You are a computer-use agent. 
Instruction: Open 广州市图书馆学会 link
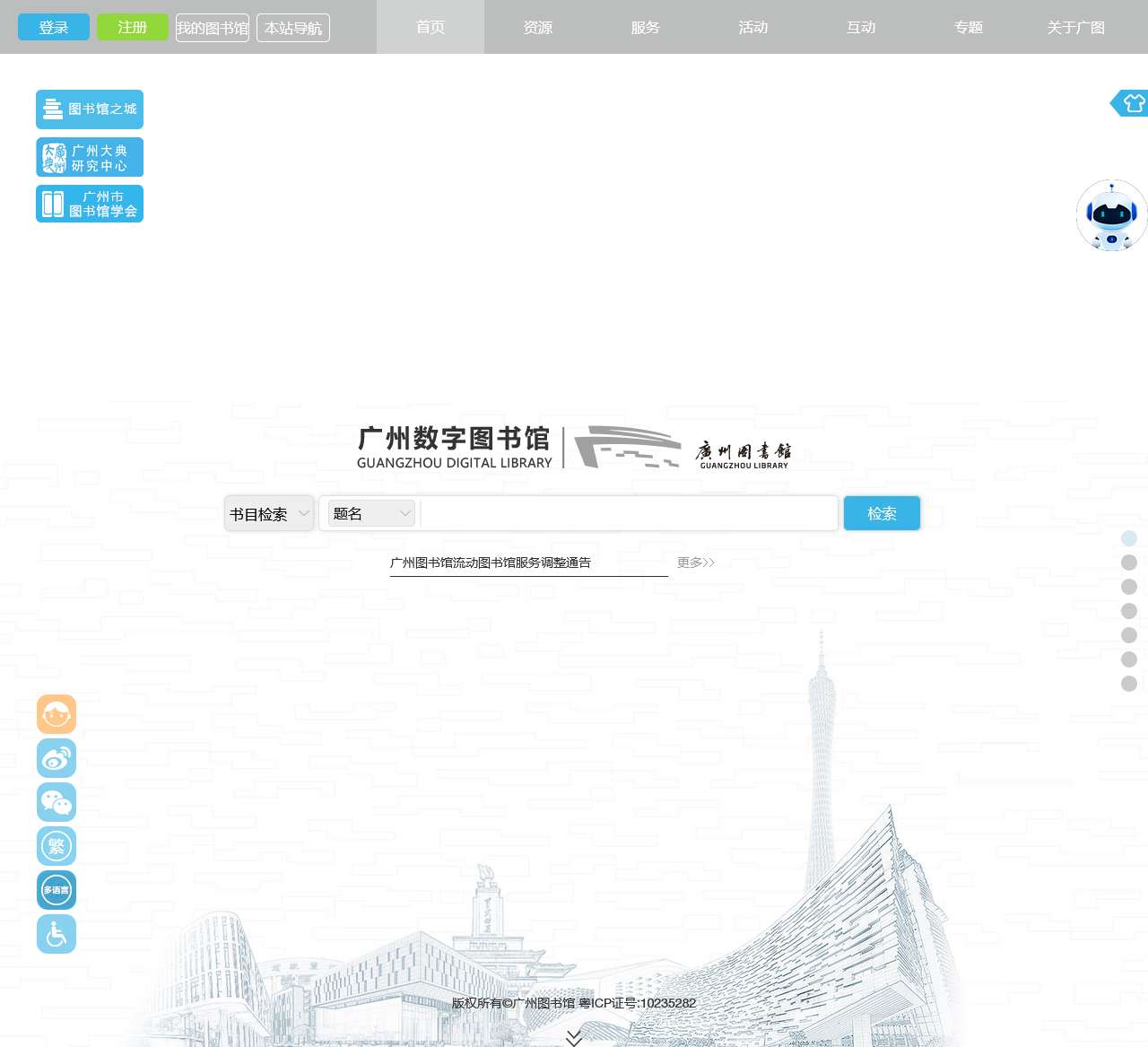(x=90, y=204)
